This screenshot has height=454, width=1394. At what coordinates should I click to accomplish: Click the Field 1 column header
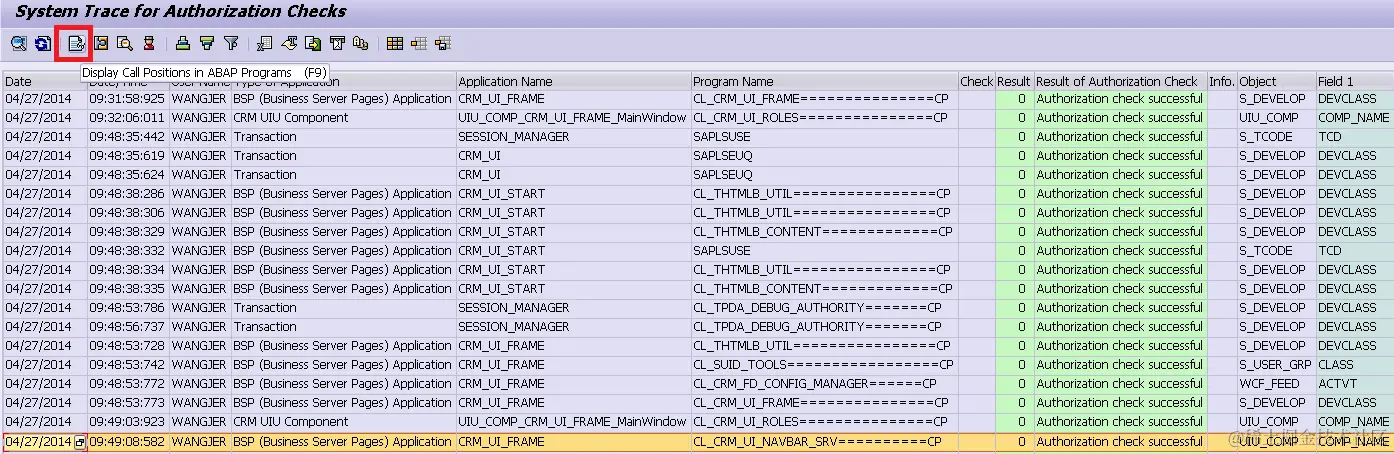(1354, 81)
